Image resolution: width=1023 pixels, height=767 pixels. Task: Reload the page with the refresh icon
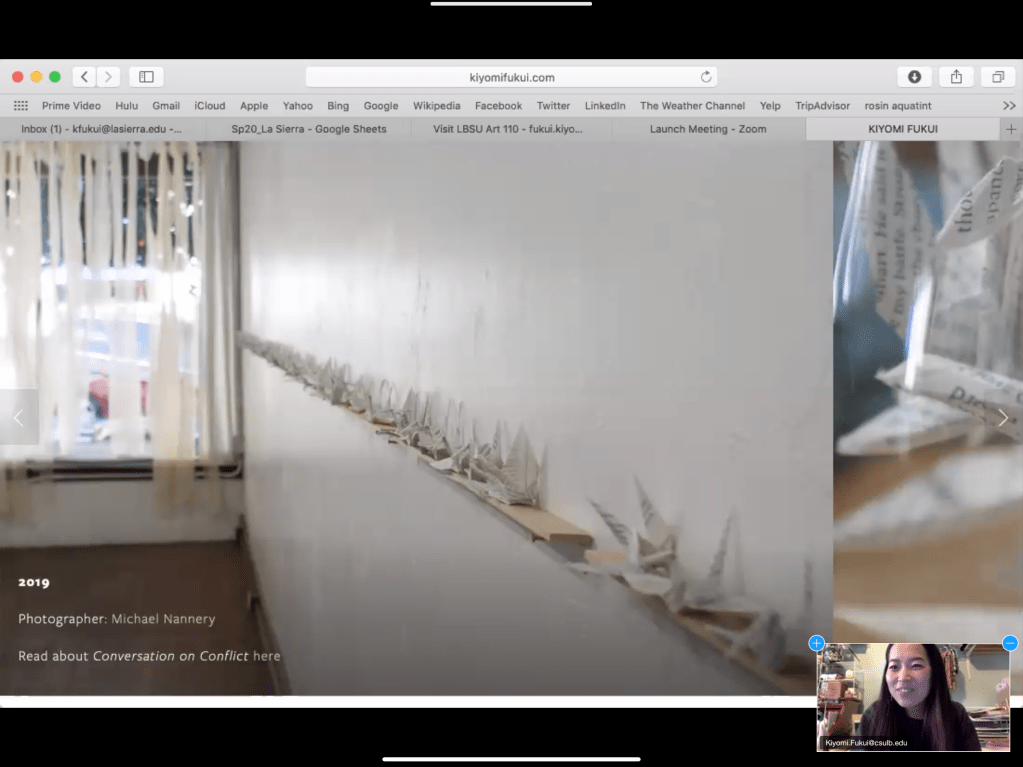point(706,77)
